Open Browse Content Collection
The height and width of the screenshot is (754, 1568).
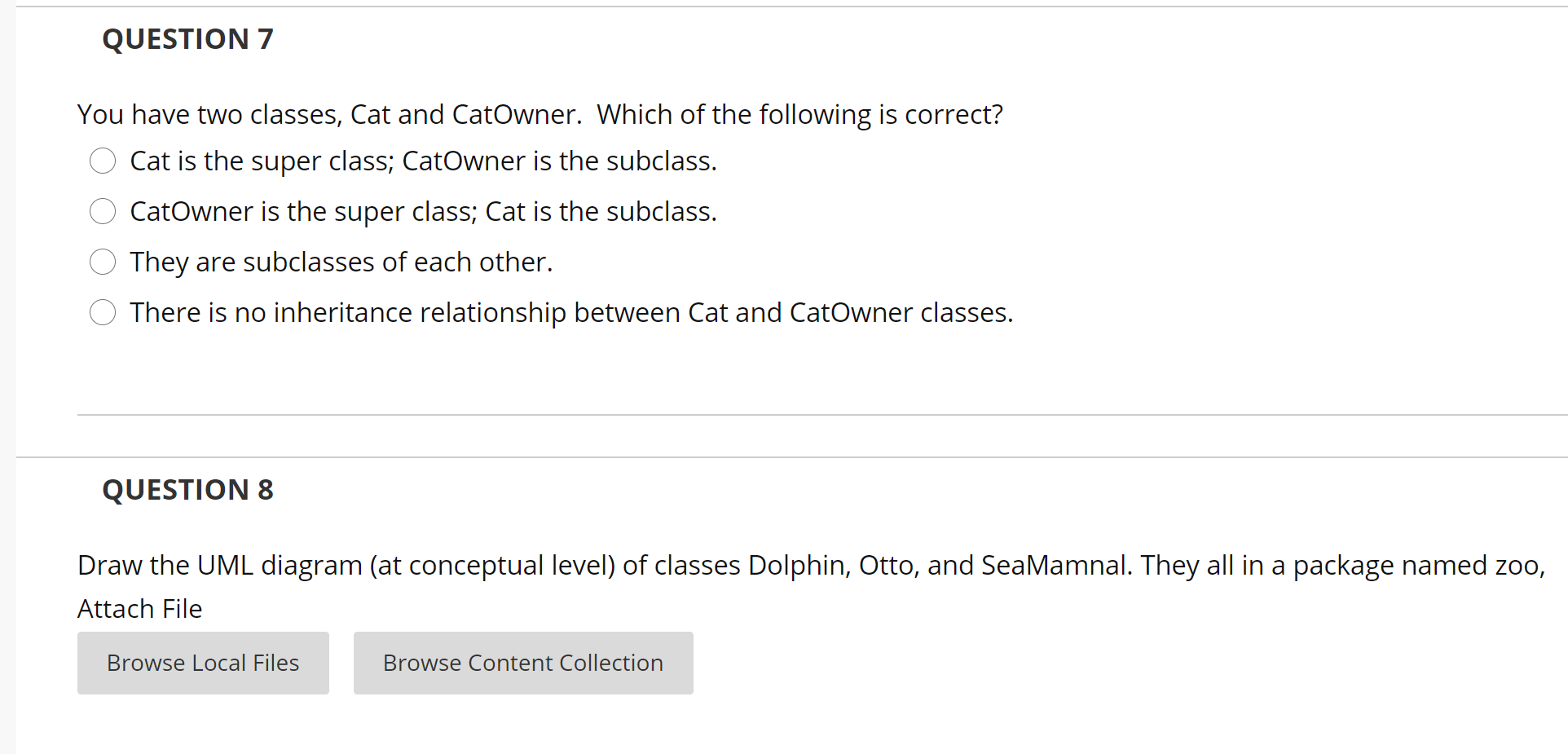tap(523, 663)
